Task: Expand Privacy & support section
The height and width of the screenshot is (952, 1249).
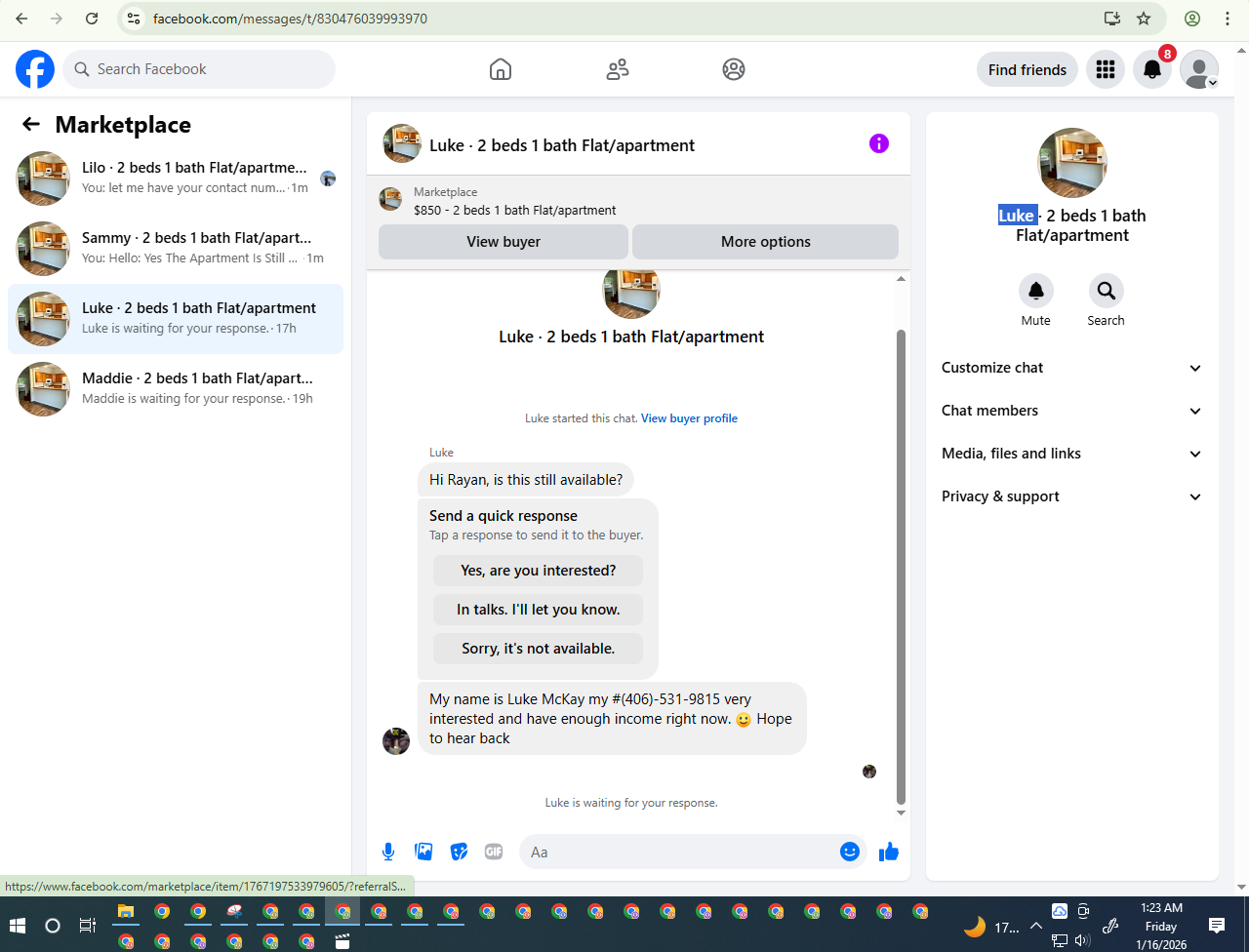Action: tap(1071, 496)
